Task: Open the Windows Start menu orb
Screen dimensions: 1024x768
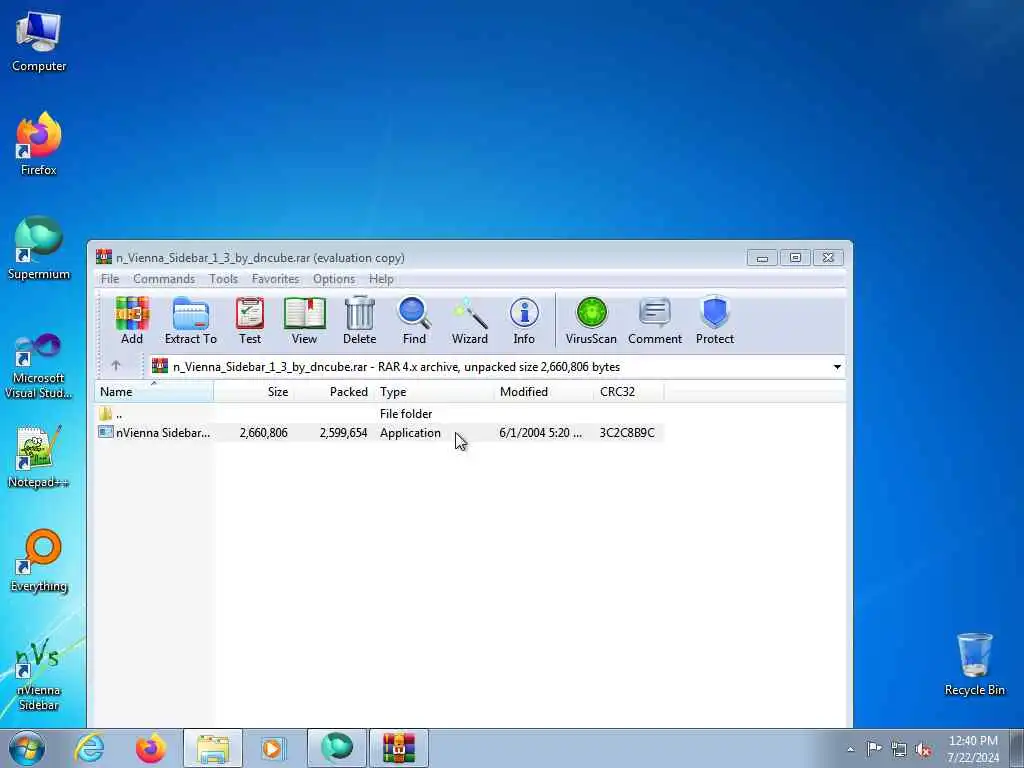Action: 27,748
